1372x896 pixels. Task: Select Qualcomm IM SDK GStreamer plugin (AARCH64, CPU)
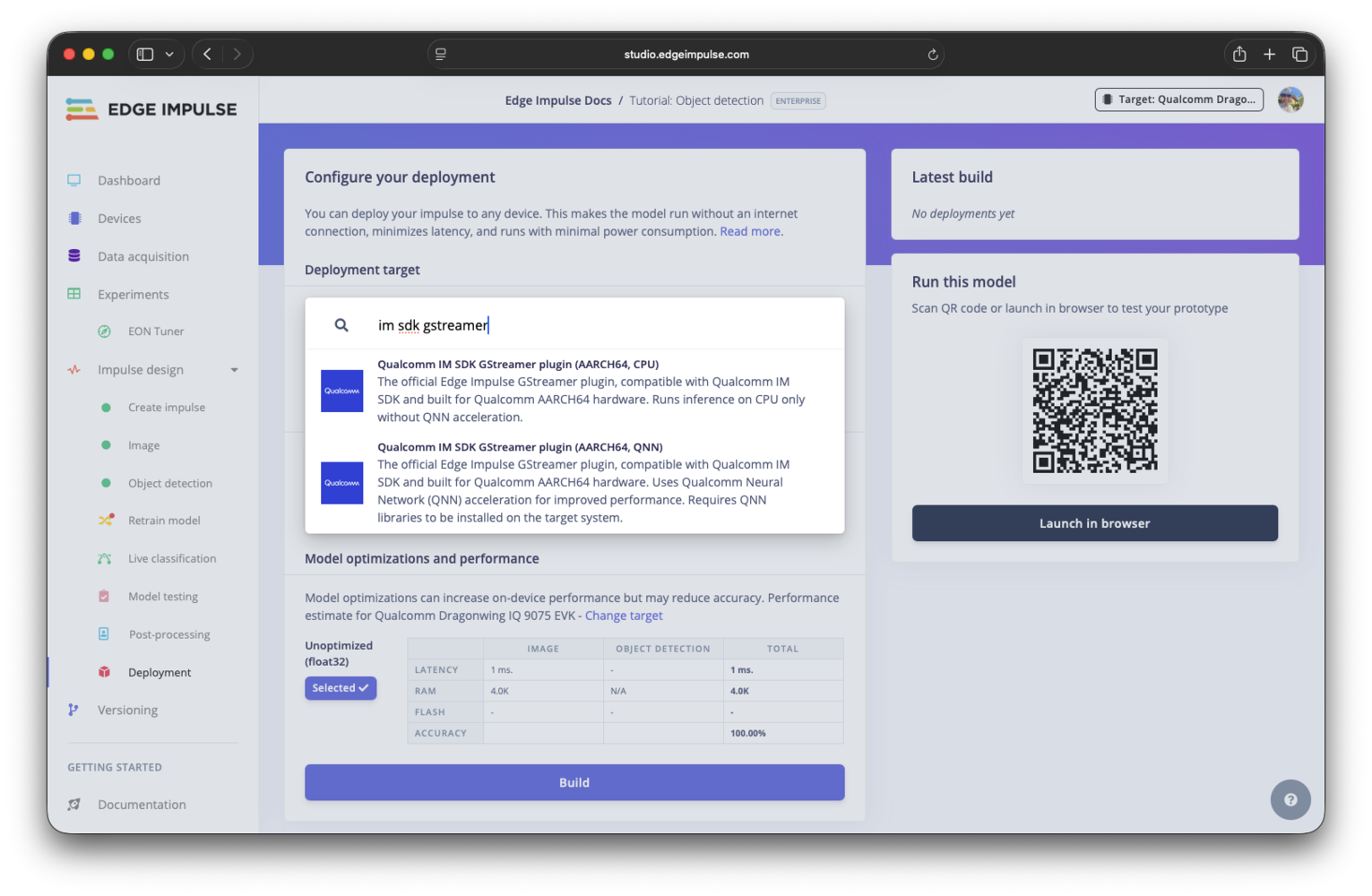point(574,391)
